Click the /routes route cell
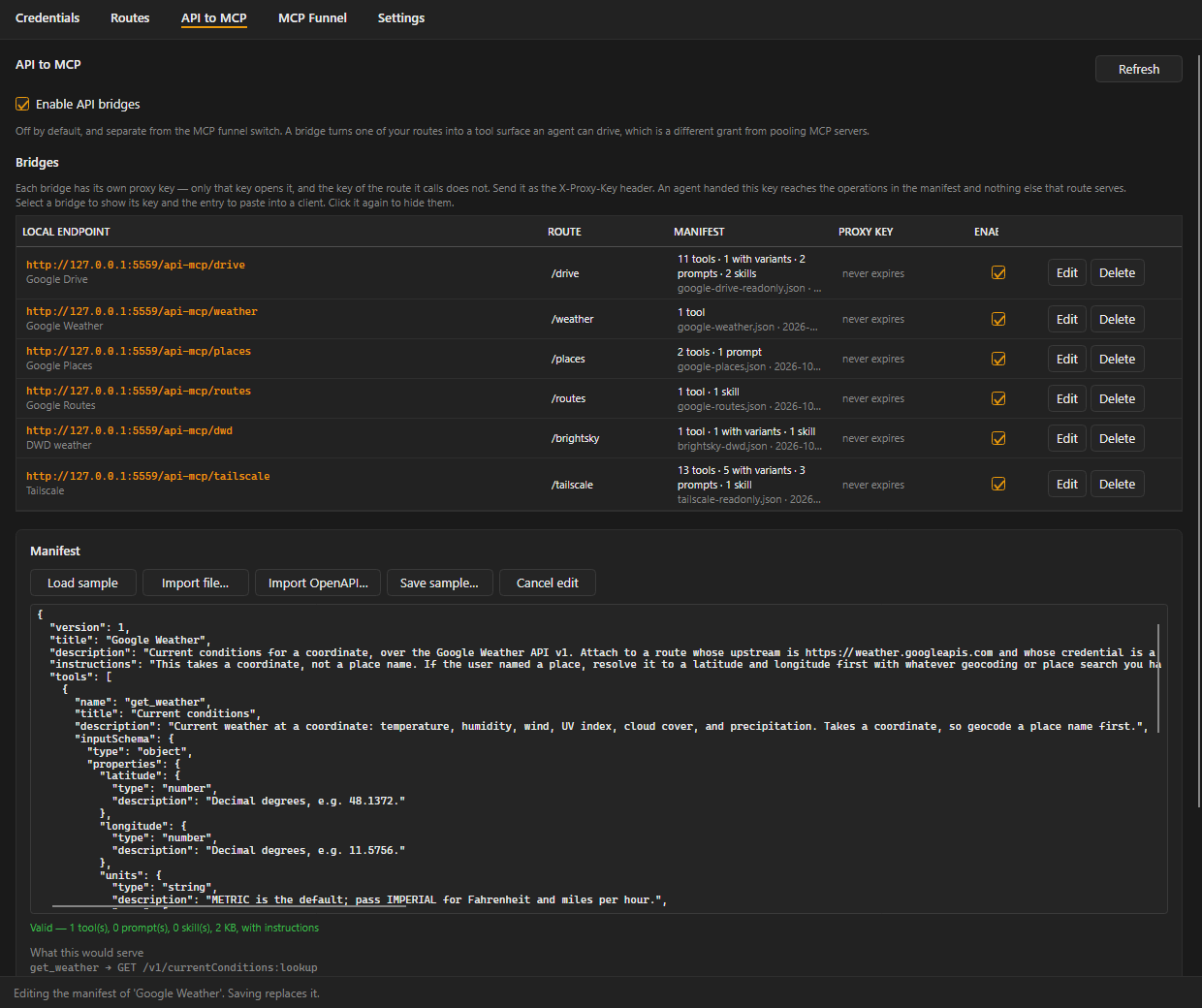The width and height of the screenshot is (1202, 1008). (x=568, y=398)
